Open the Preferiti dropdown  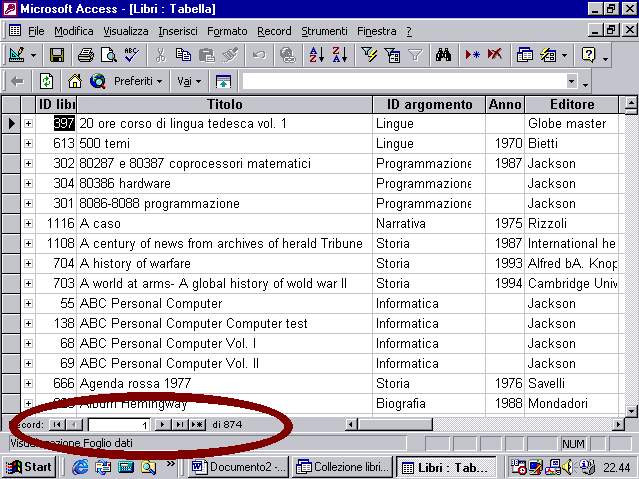point(138,81)
